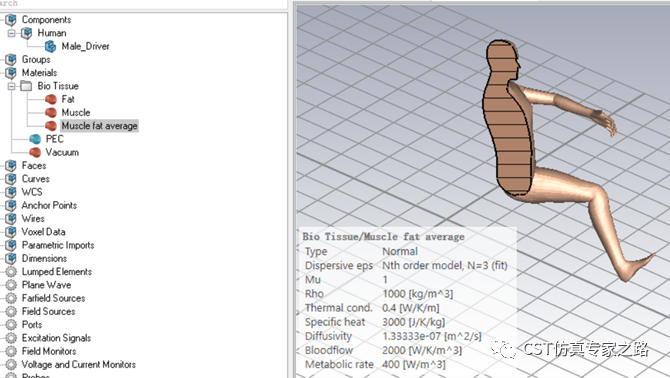The image size is (670, 378).
Task: Open Voltage and Current Monitors
Action: (79, 364)
